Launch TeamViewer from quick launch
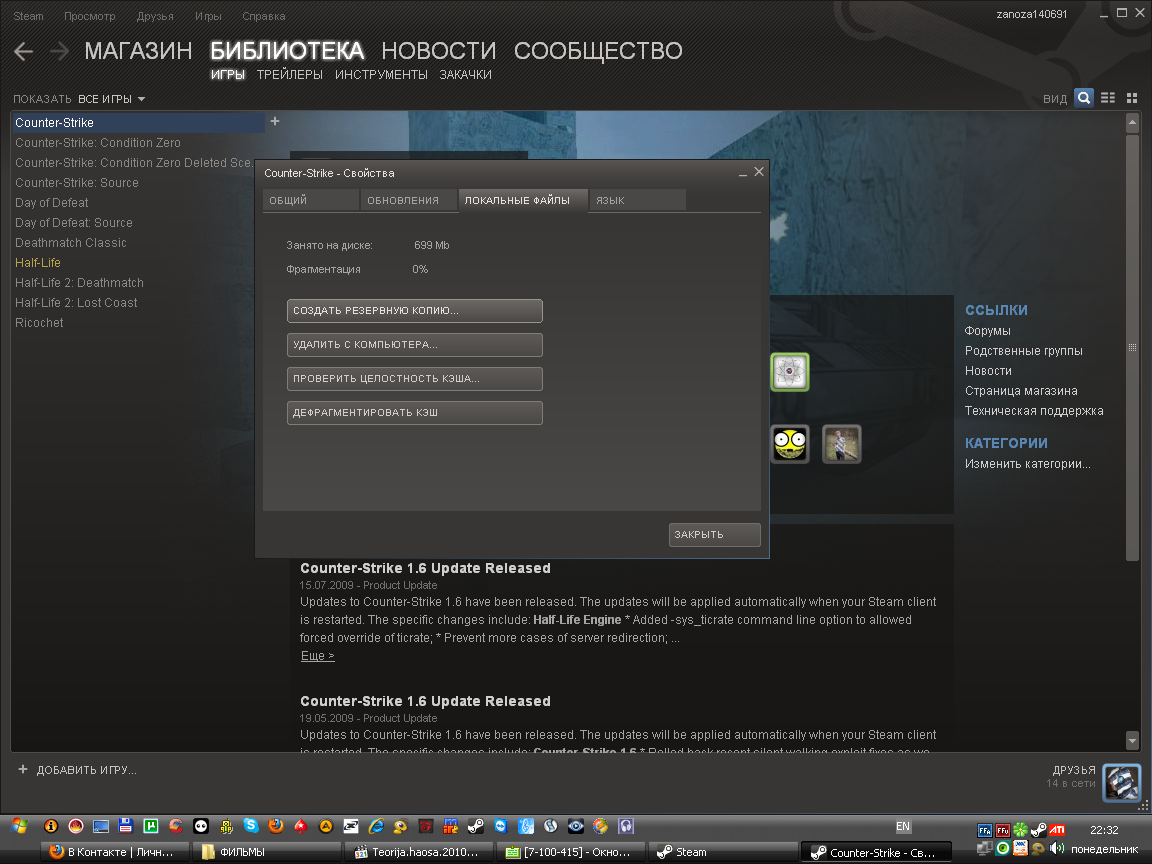 coord(500,826)
